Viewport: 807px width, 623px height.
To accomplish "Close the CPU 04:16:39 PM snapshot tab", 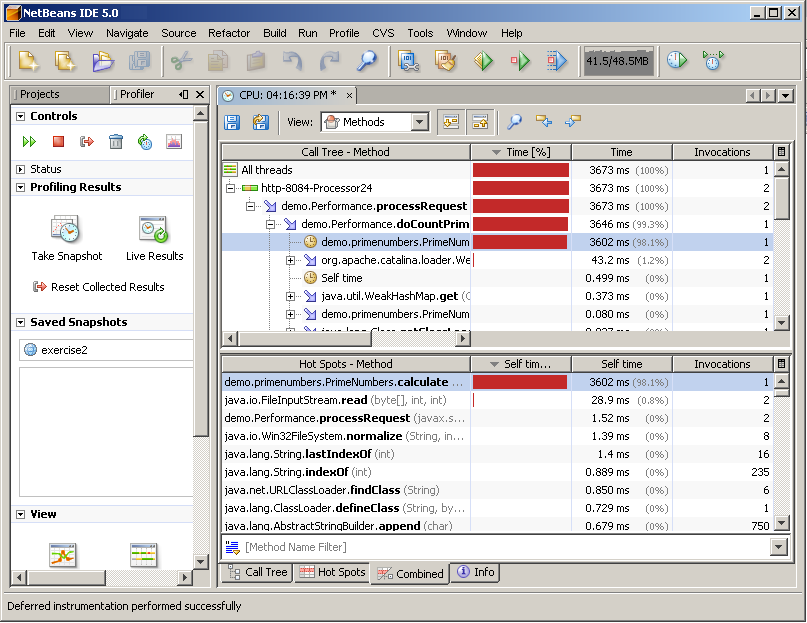I will (349, 95).
